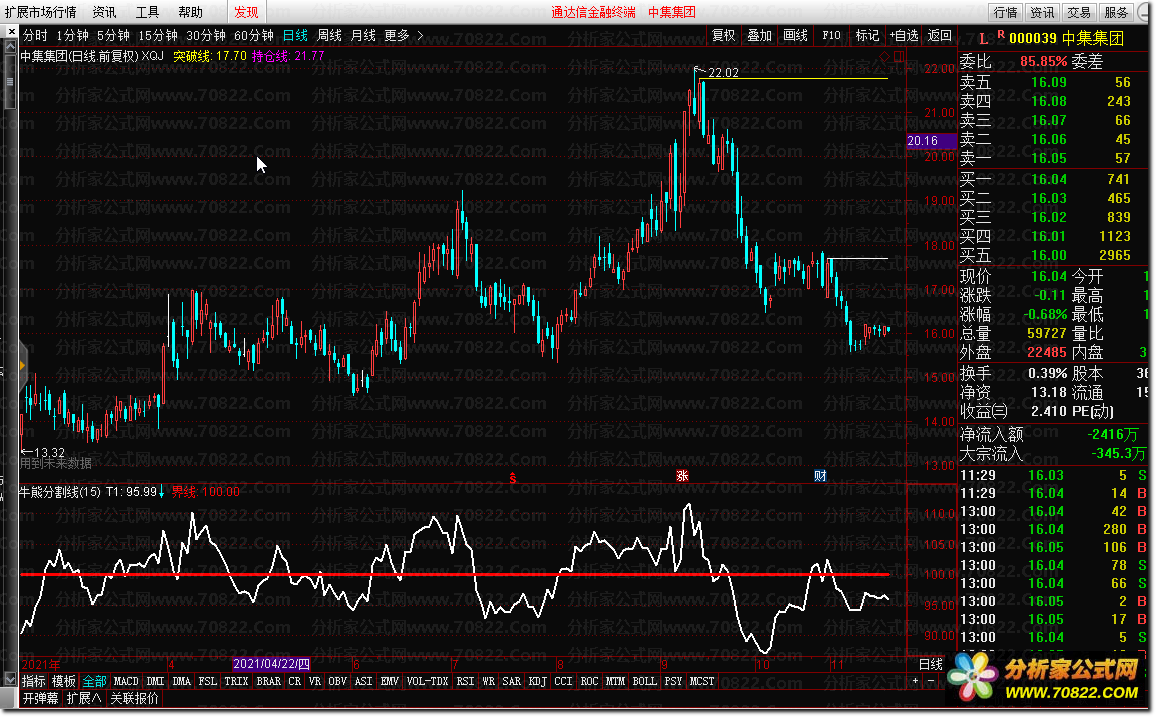Select the MCST indicator

point(702,682)
